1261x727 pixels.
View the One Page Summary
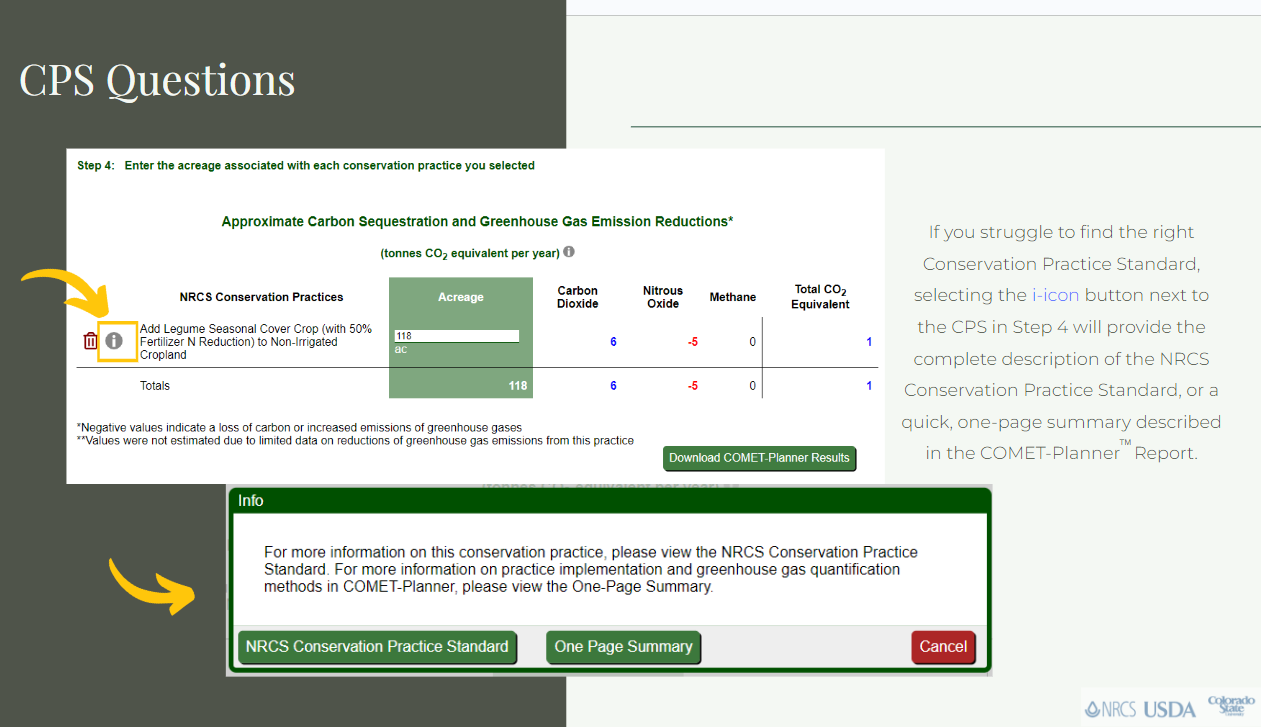point(623,647)
